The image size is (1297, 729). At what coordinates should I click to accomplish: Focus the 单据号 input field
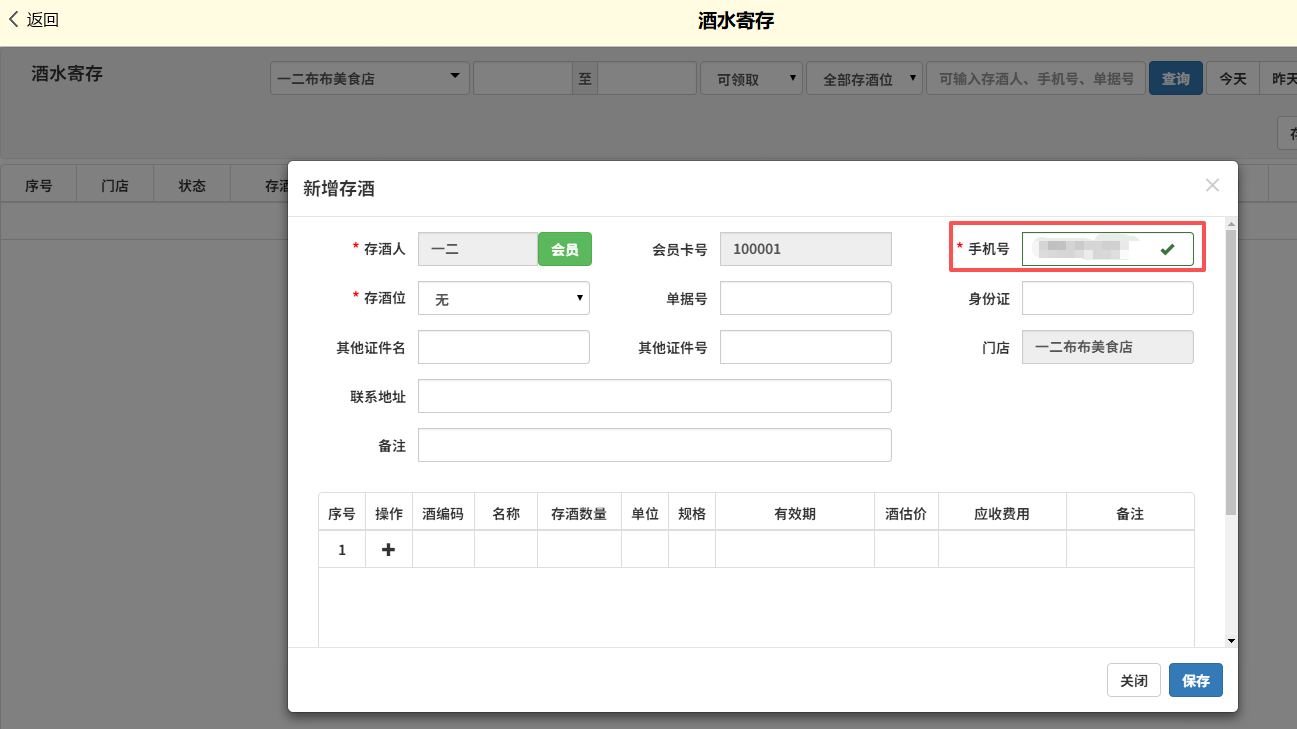tap(805, 298)
